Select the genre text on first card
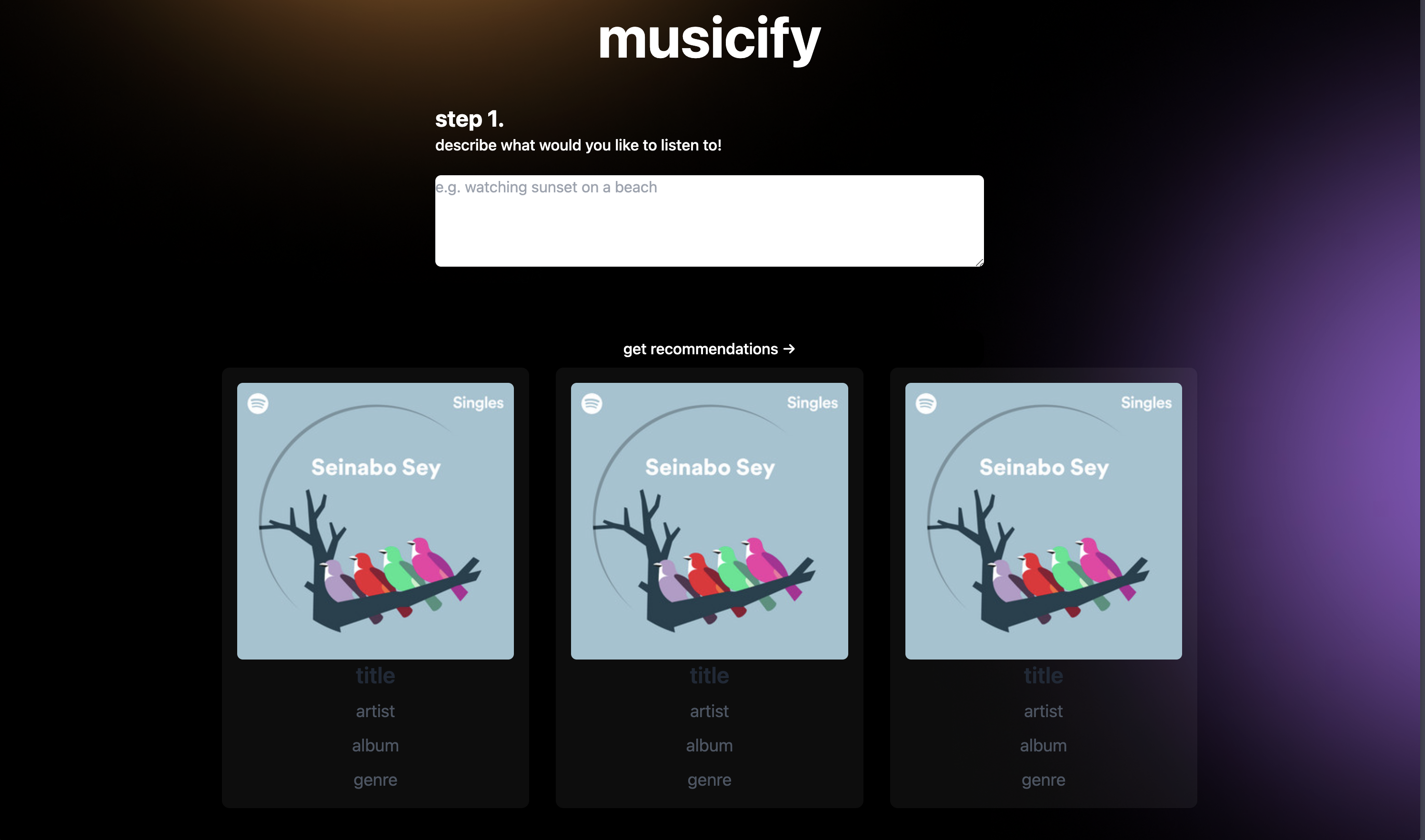This screenshot has width=1425, height=840. [x=375, y=780]
